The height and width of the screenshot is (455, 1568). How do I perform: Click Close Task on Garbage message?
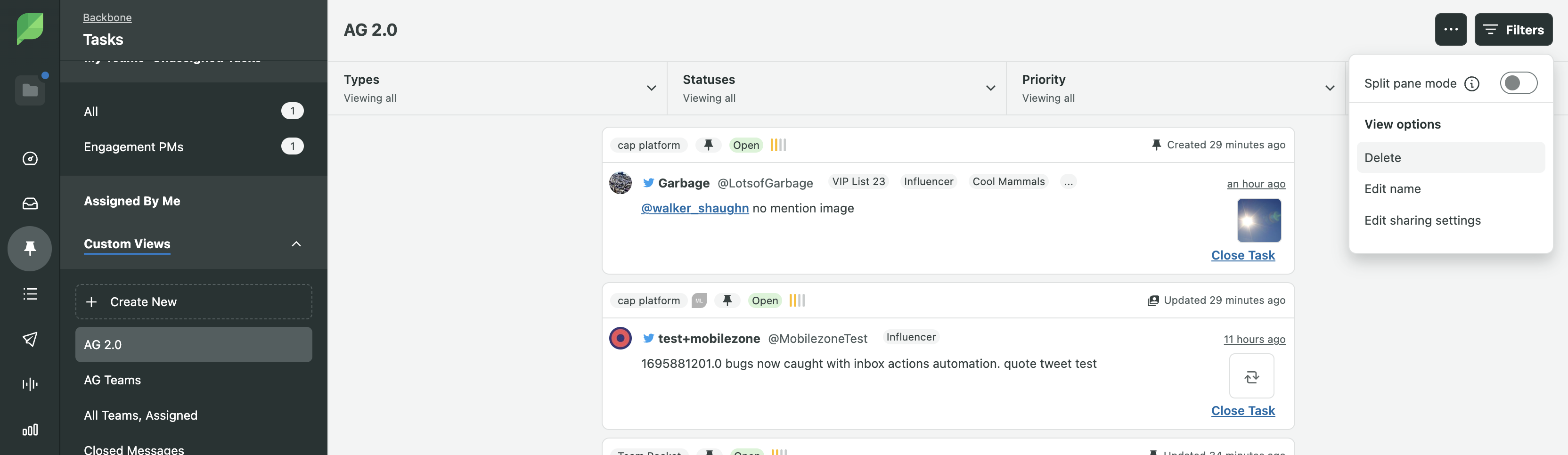point(1242,255)
